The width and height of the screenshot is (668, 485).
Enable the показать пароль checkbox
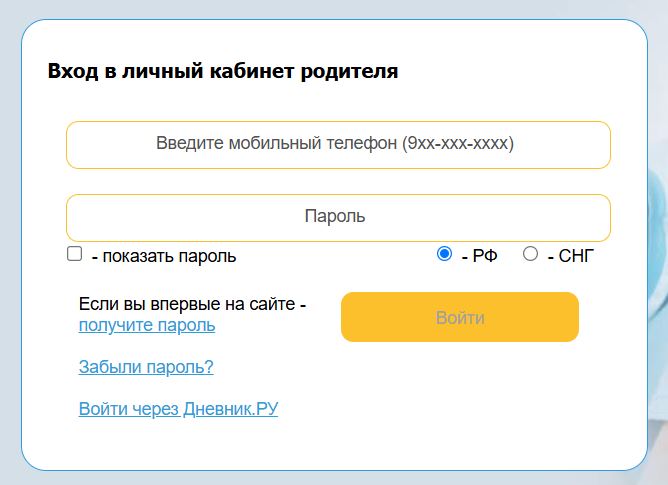click(x=75, y=254)
